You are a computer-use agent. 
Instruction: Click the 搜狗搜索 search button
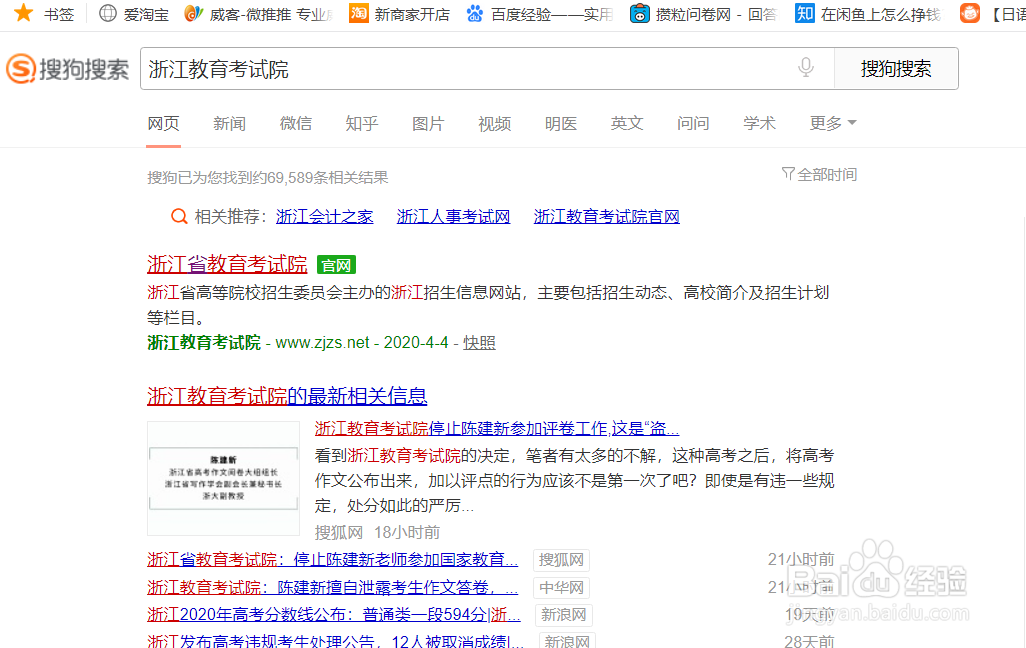tap(896, 69)
